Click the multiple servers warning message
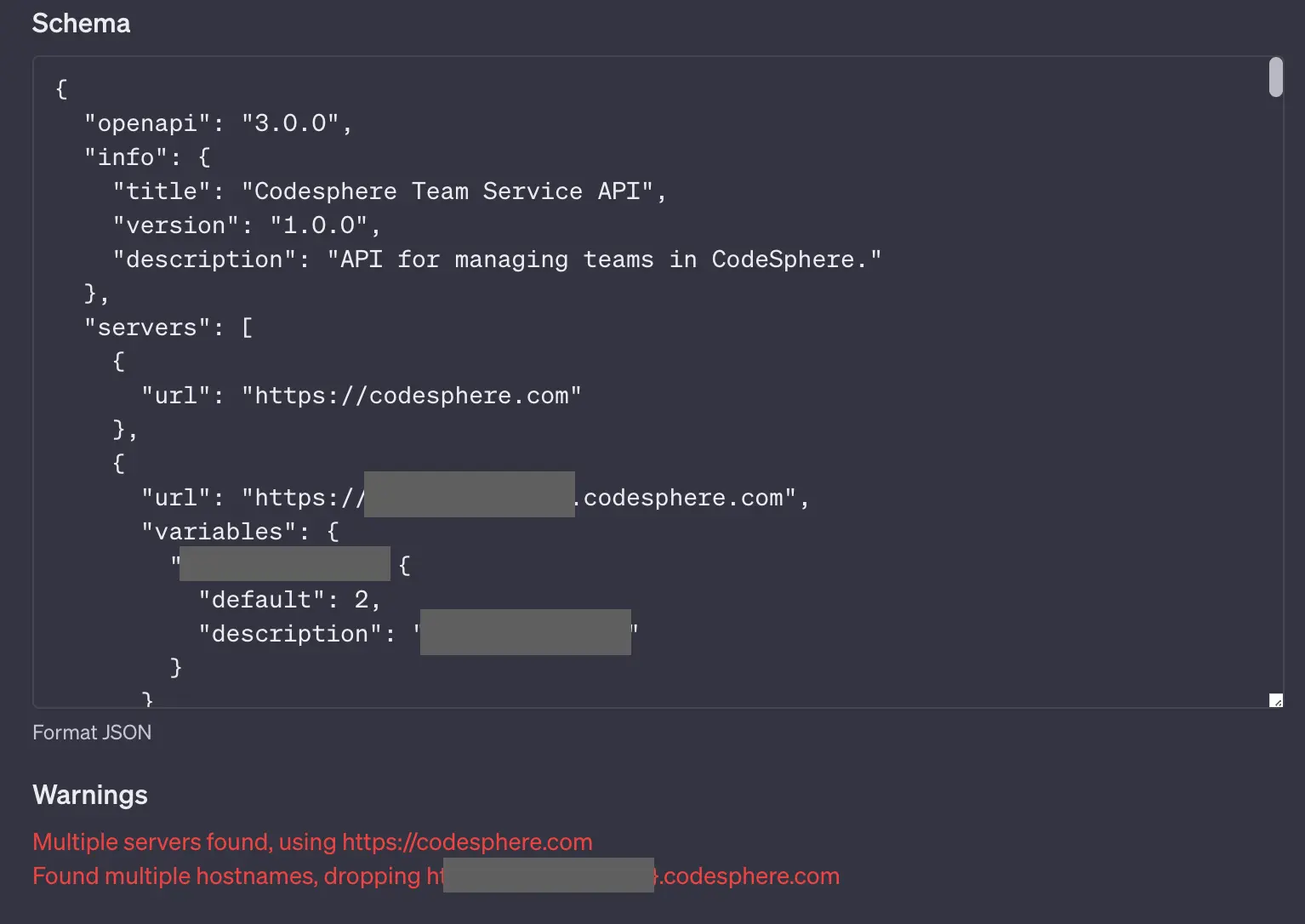This screenshot has width=1305, height=924. (x=312, y=841)
